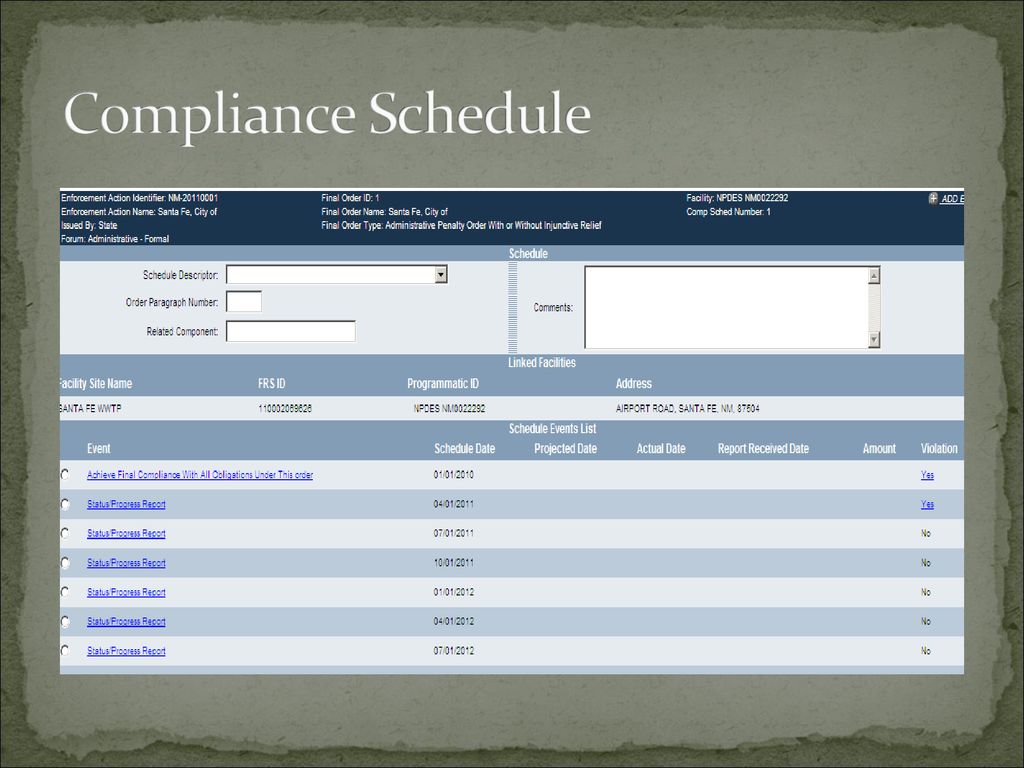Click the schedule date 07/01/2012
Viewport: 1024px width, 768px height.
point(454,651)
